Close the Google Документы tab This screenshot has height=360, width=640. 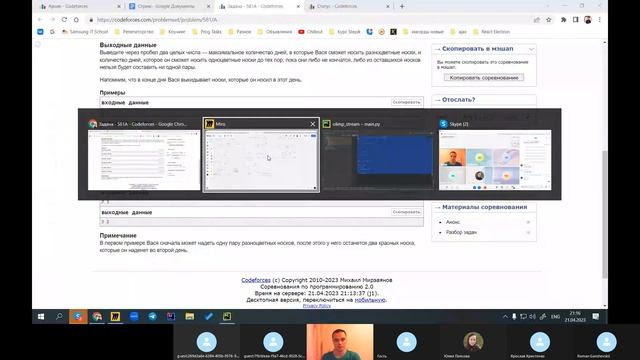pyautogui.click(x=209, y=7)
